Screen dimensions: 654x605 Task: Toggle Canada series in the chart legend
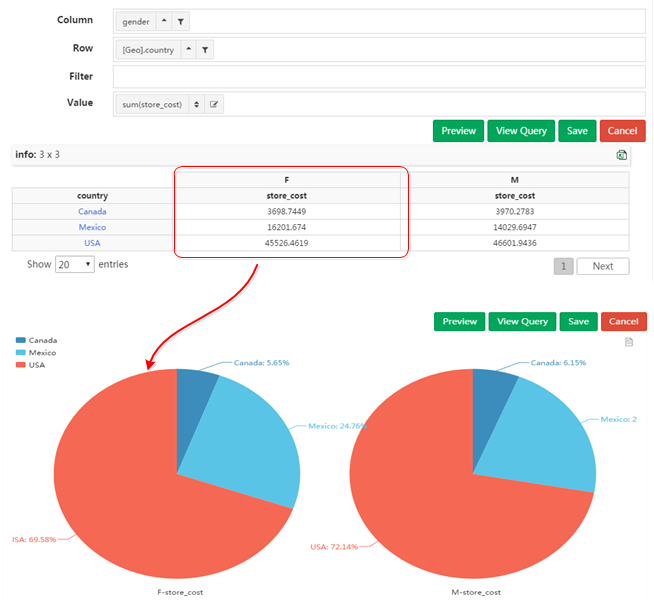tap(35, 340)
